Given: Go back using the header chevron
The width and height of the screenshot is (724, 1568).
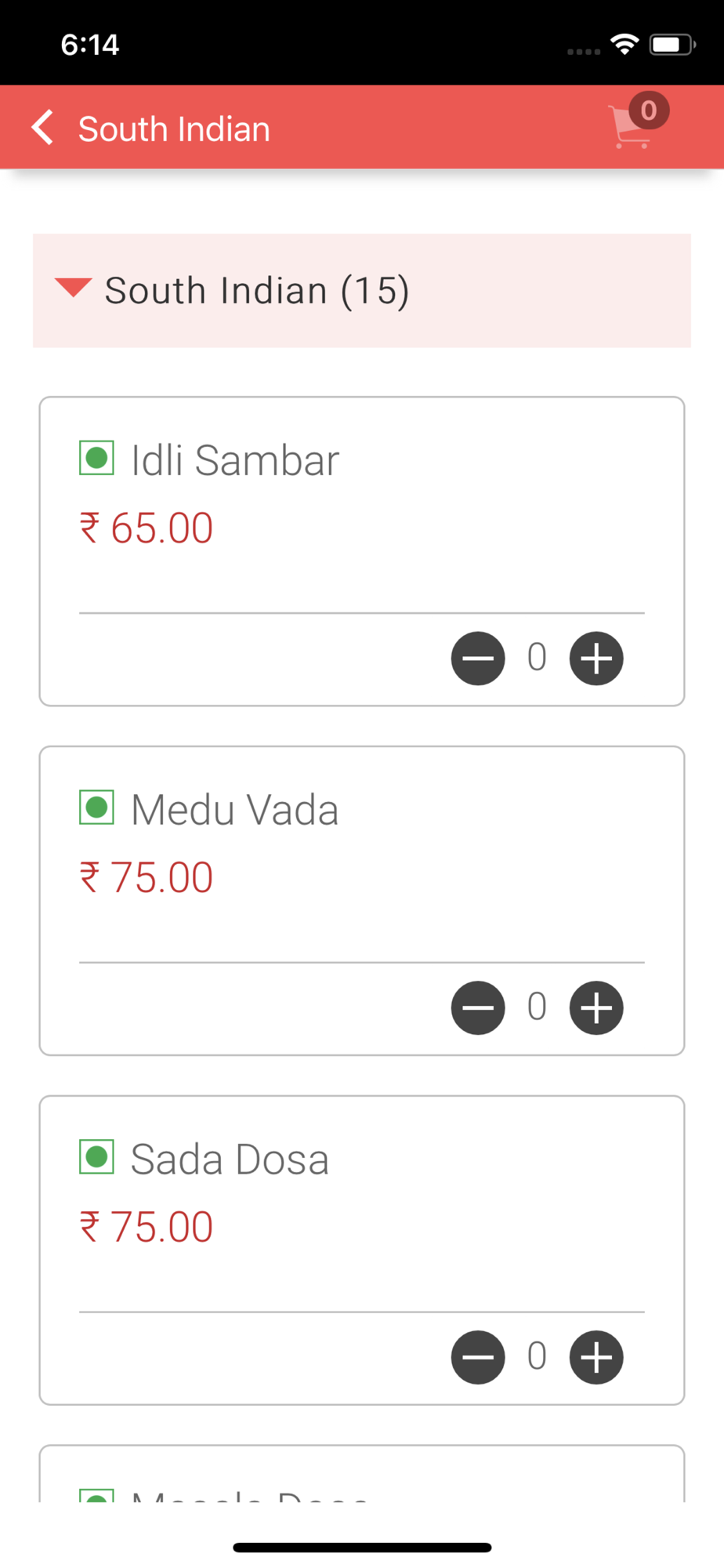Looking at the screenshot, I should point(43,127).
